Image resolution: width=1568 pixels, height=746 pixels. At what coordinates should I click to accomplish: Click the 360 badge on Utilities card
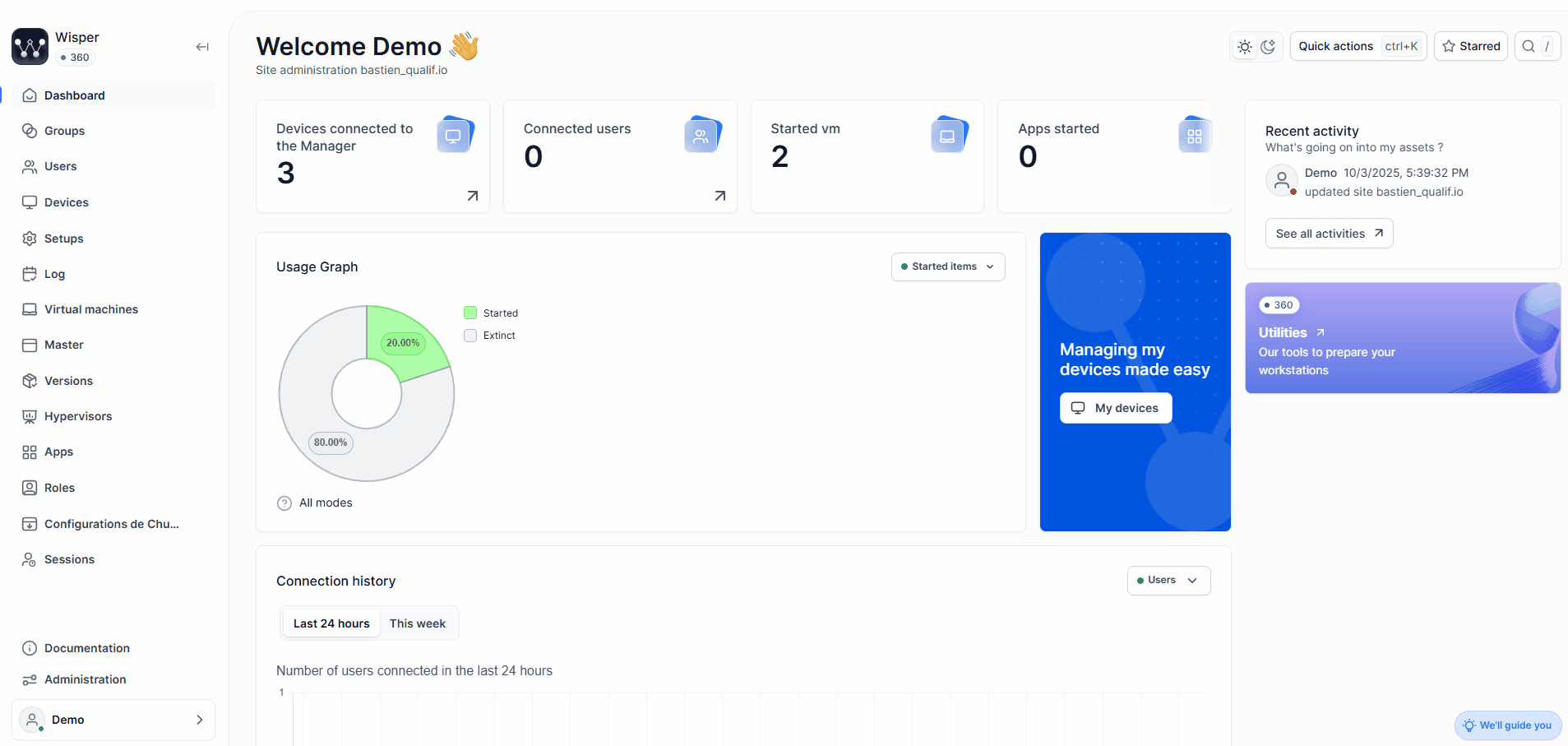pos(1279,305)
